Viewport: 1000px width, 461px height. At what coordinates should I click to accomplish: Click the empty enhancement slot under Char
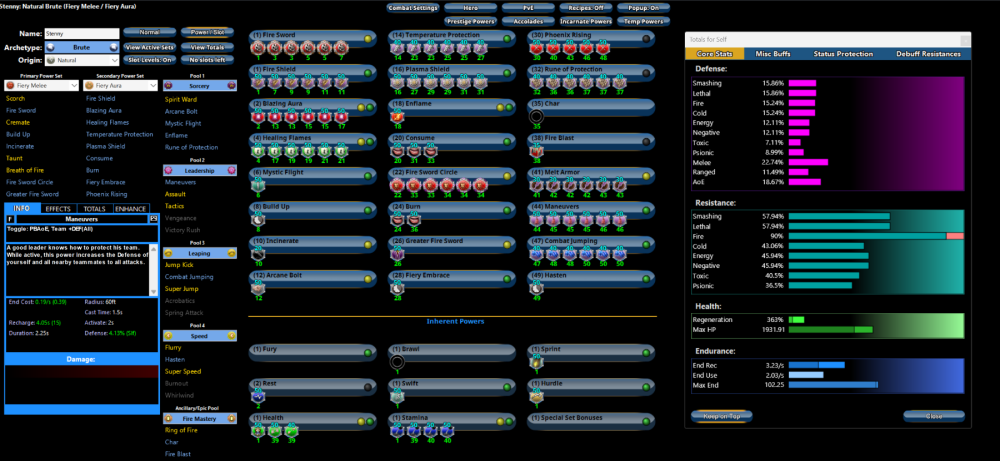[538, 115]
